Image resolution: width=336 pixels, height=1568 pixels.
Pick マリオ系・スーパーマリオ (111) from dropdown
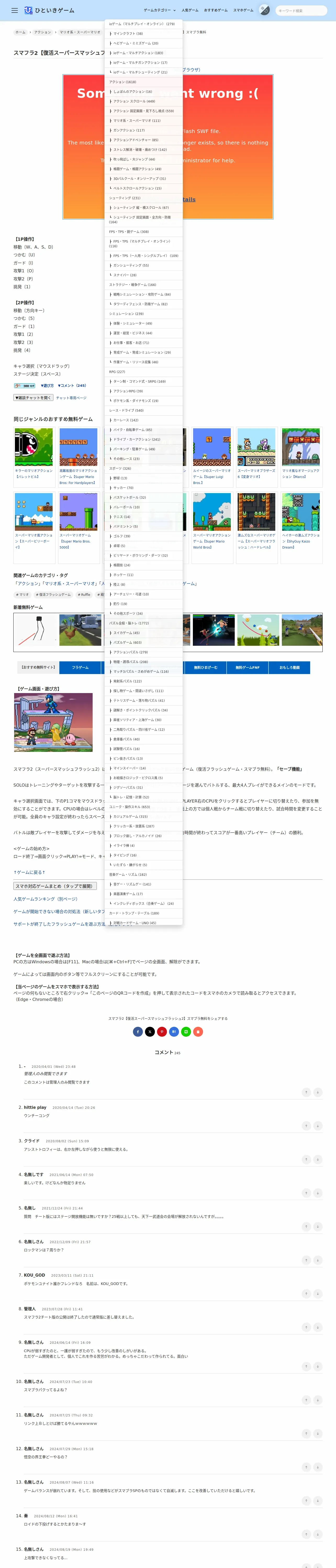[143, 120]
